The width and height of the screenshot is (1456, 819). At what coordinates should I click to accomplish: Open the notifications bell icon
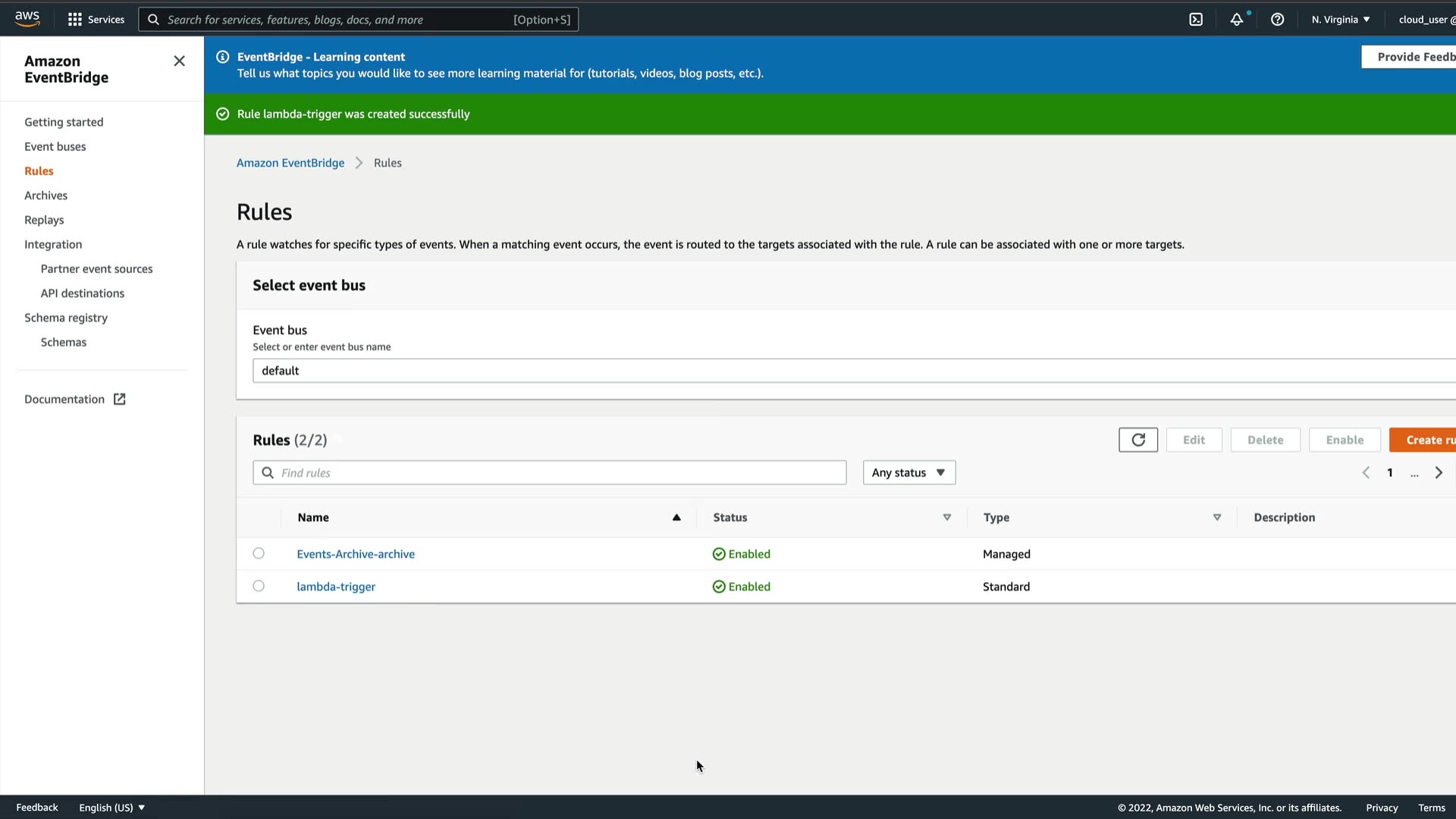tap(1237, 20)
